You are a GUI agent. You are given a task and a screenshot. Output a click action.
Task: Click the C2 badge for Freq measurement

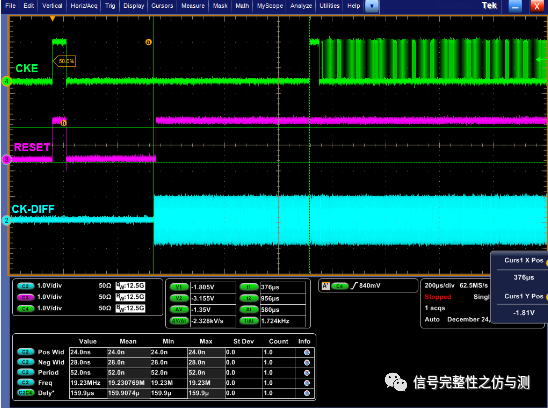(26, 382)
